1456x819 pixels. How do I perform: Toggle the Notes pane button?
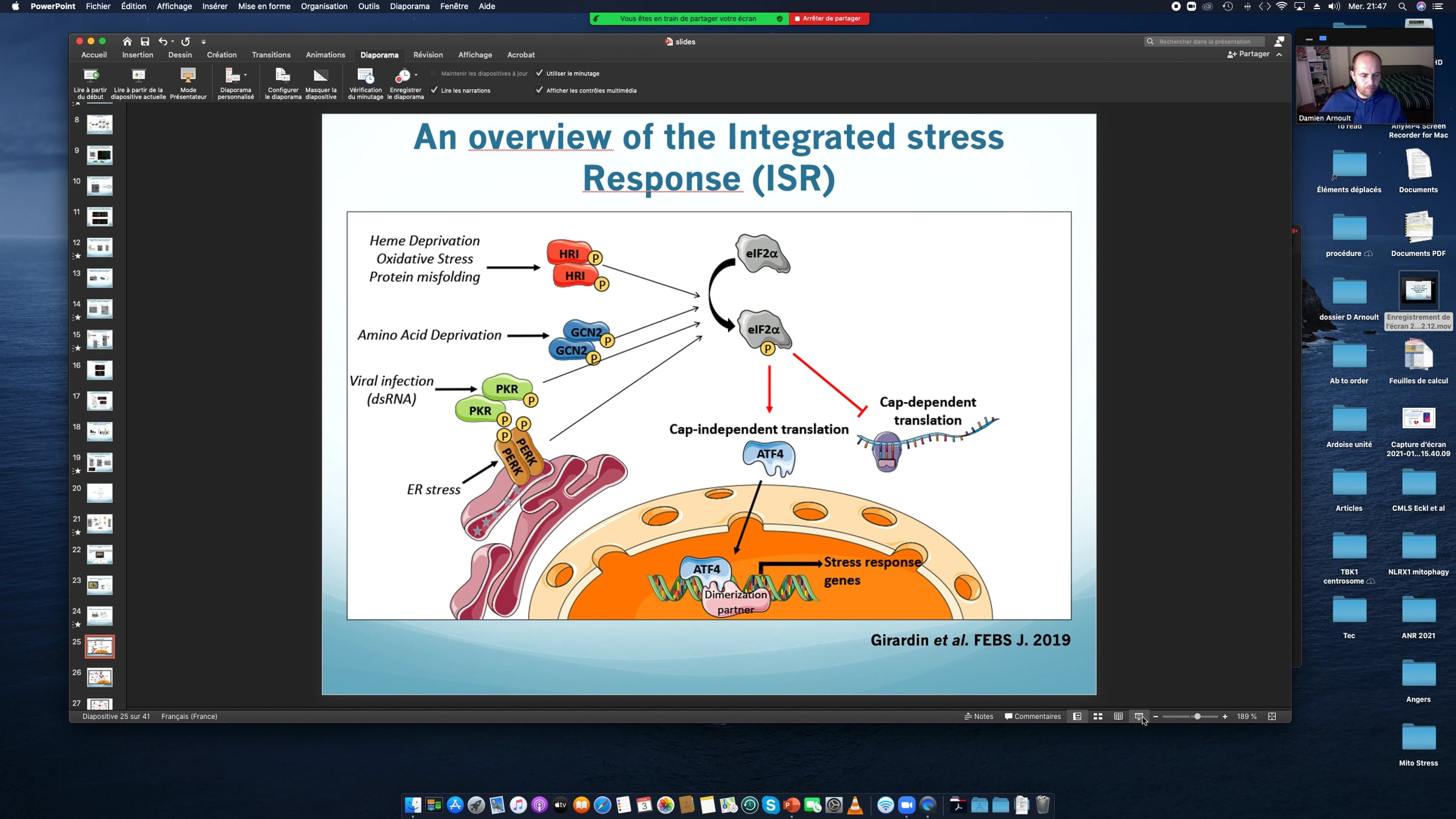click(x=979, y=716)
